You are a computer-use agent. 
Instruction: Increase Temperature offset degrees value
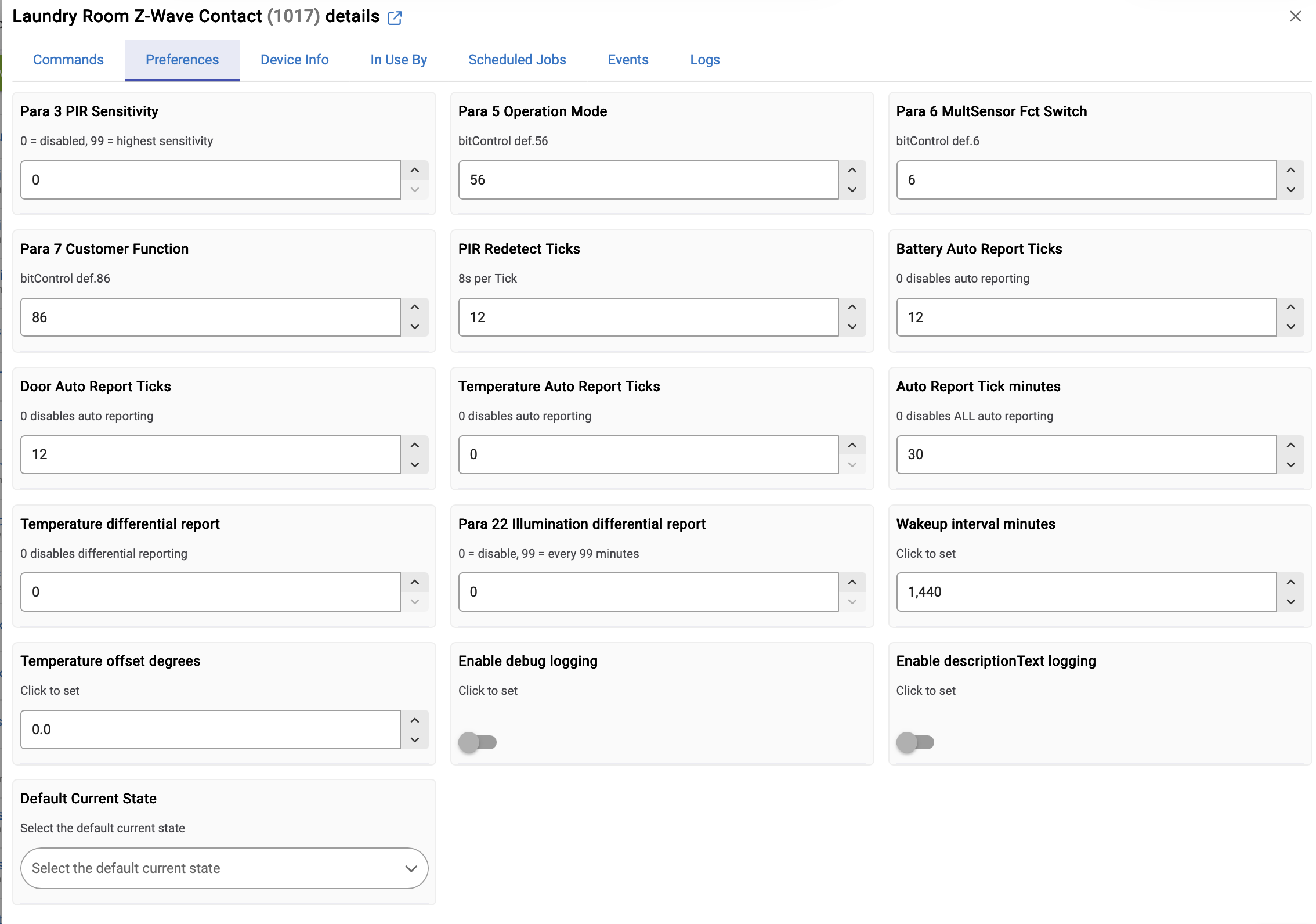point(414,720)
